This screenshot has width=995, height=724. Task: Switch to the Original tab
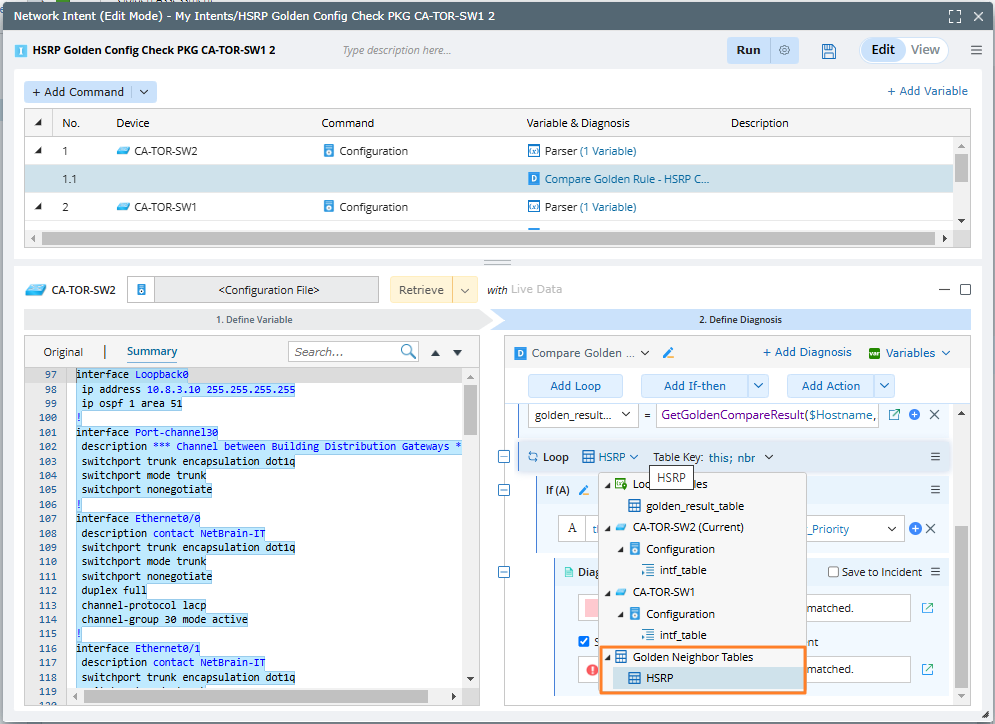63,352
